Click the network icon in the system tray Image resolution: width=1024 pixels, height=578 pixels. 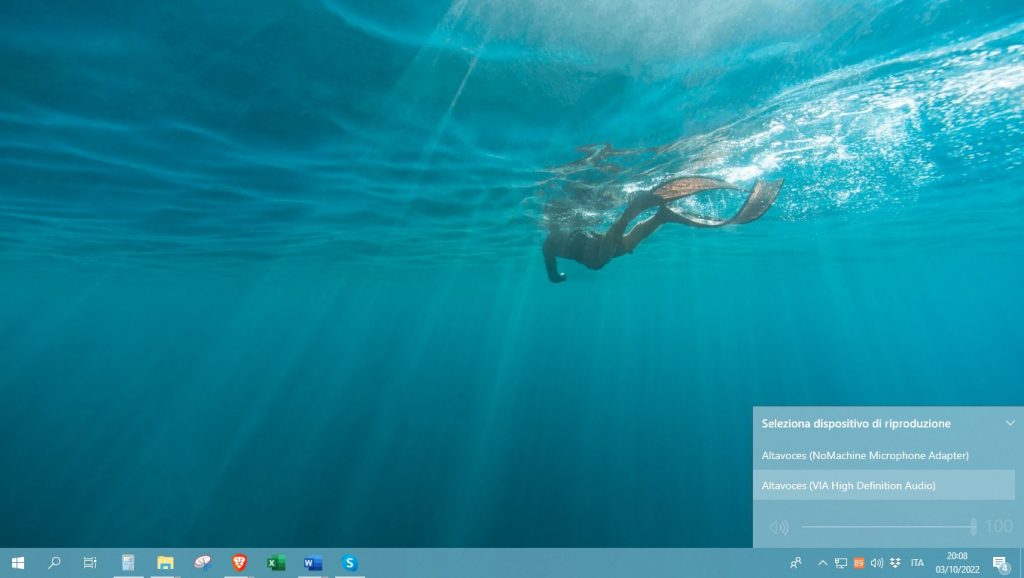point(841,563)
